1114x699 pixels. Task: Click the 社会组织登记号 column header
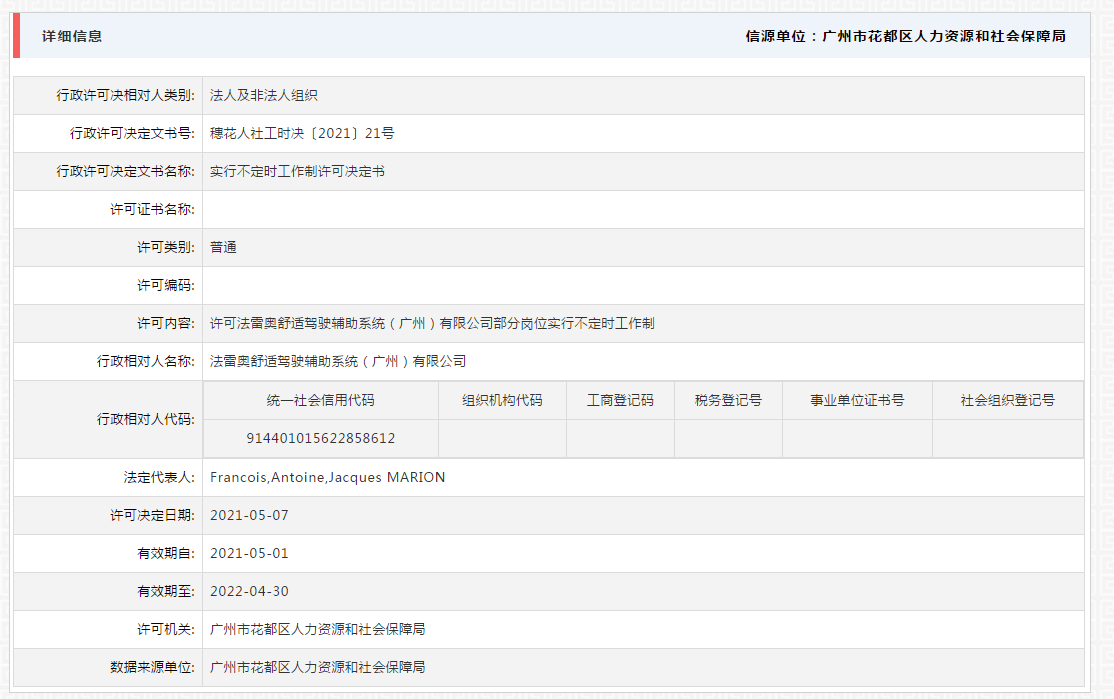(1008, 401)
